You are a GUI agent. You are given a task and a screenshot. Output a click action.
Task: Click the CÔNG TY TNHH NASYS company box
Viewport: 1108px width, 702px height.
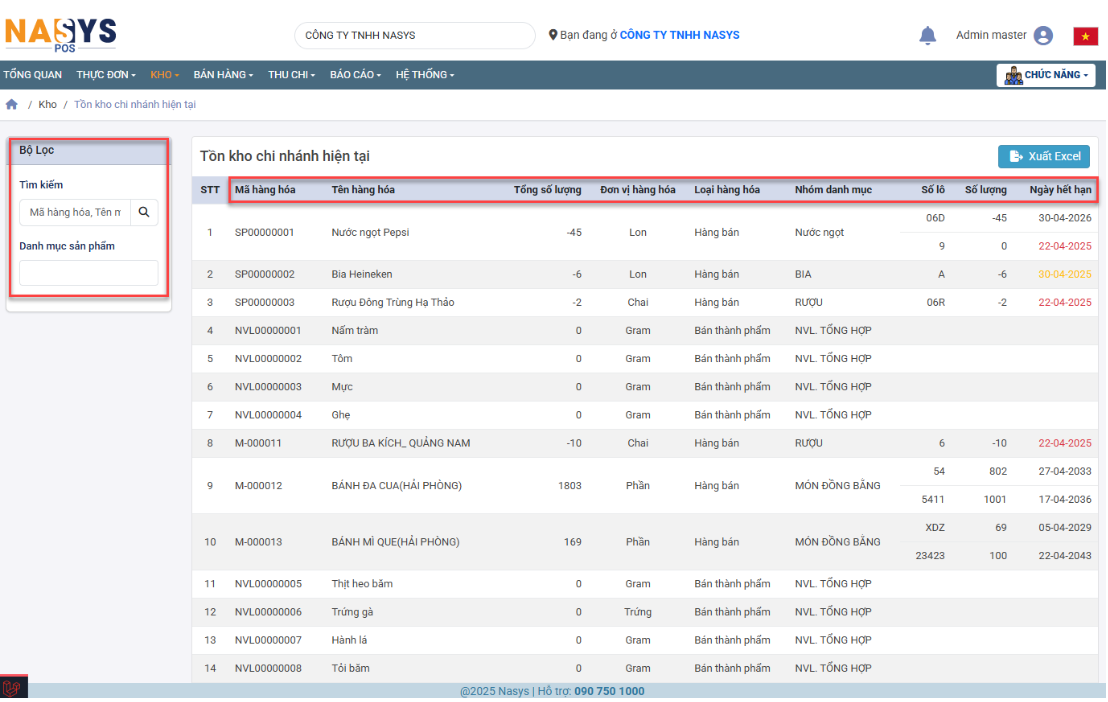[x=414, y=35]
